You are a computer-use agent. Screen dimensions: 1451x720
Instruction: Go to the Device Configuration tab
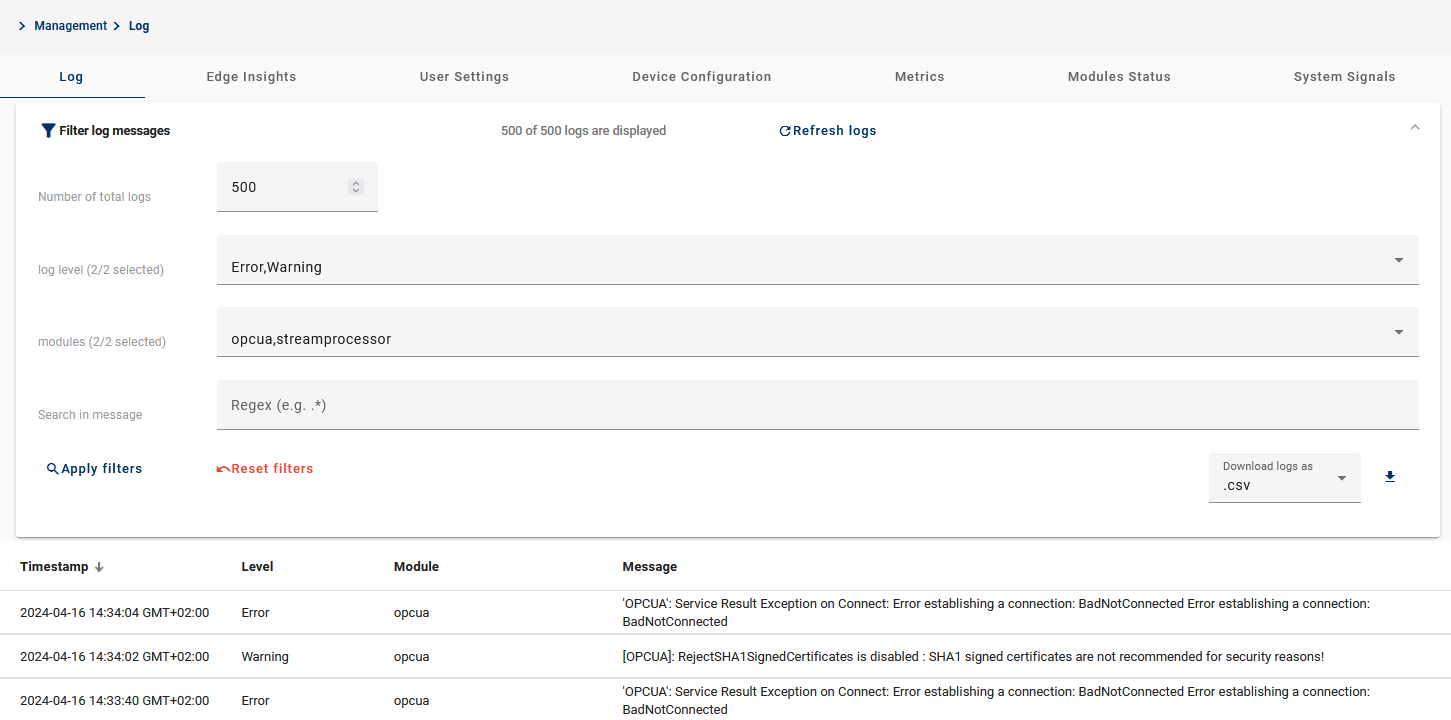coord(701,77)
